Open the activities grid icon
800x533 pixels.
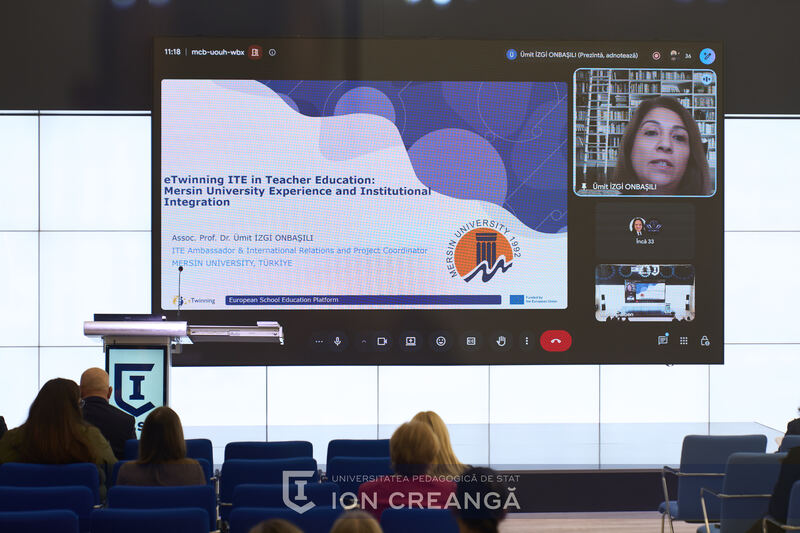(x=684, y=341)
